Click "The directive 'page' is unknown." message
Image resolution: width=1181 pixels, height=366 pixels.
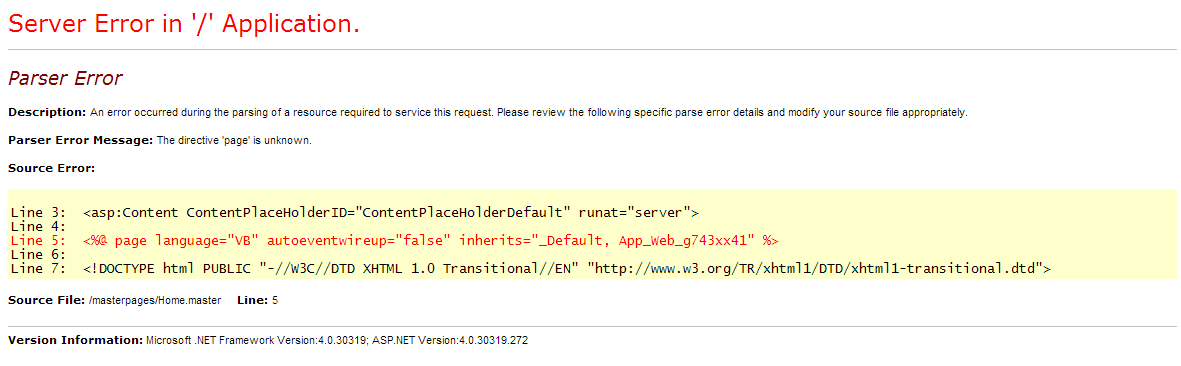[234, 140]
